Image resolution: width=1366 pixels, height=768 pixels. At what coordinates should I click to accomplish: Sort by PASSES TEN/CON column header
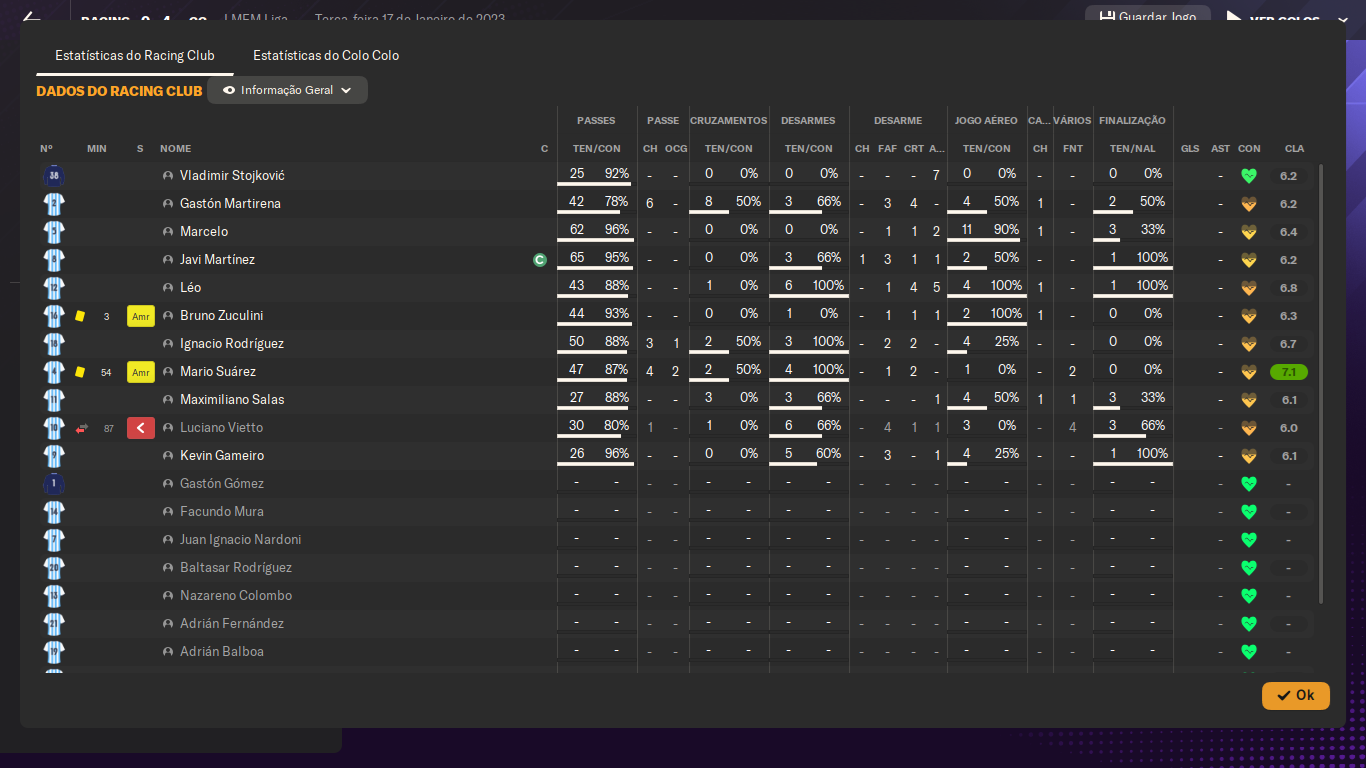[x=596, y=148]
